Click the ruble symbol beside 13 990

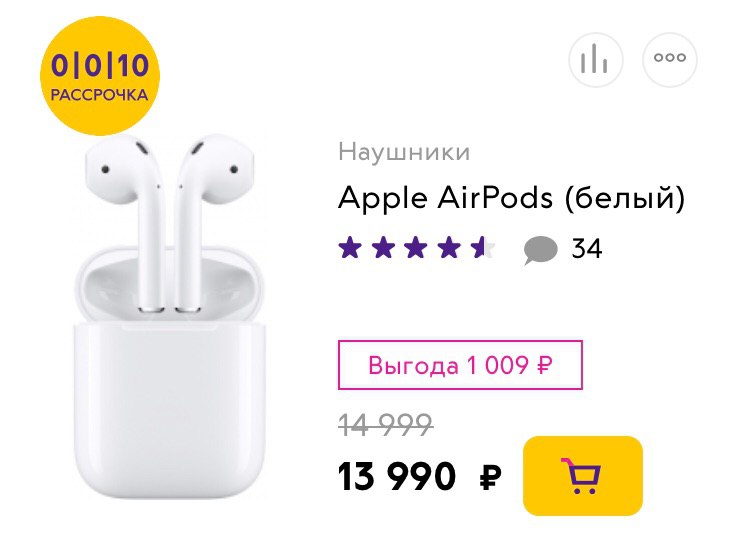coord(491,477)
